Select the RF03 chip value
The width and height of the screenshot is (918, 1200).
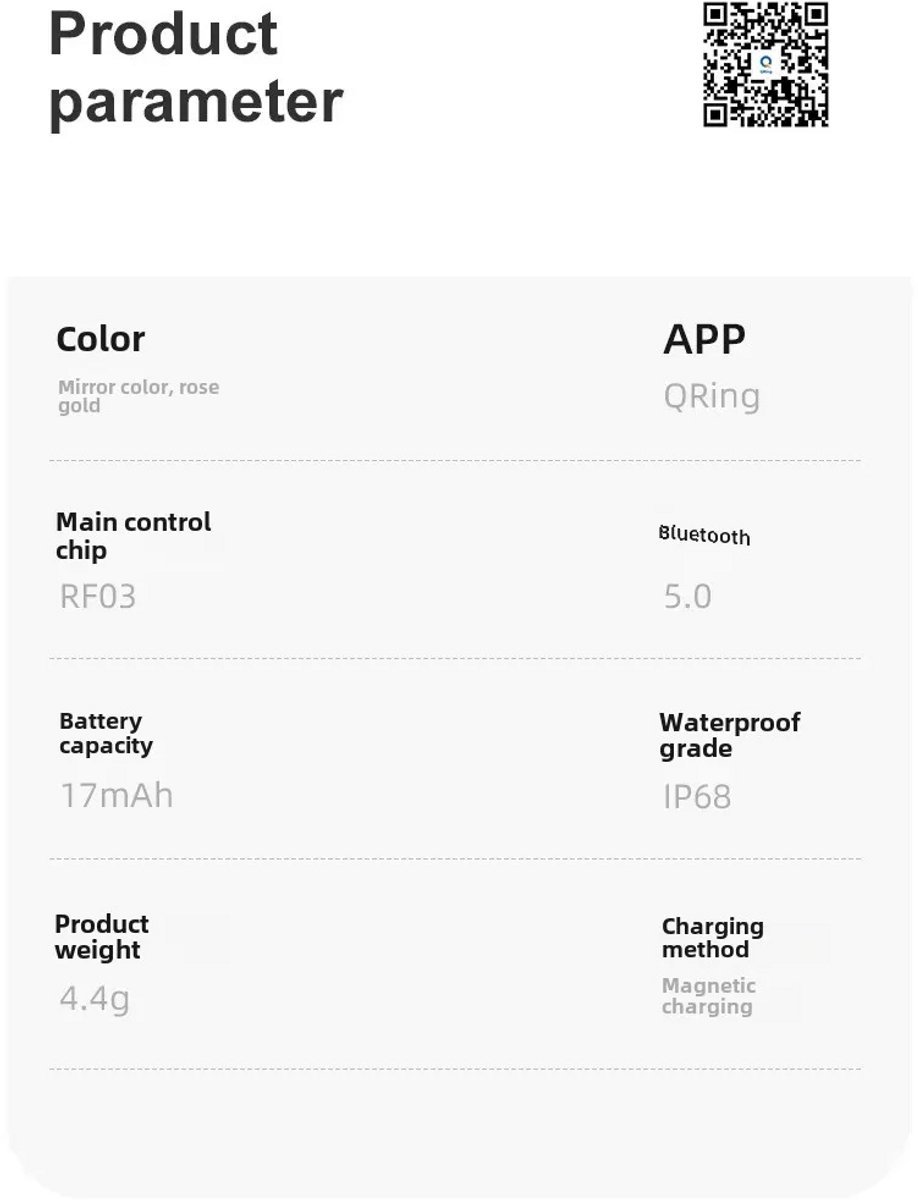pos(97,597)
